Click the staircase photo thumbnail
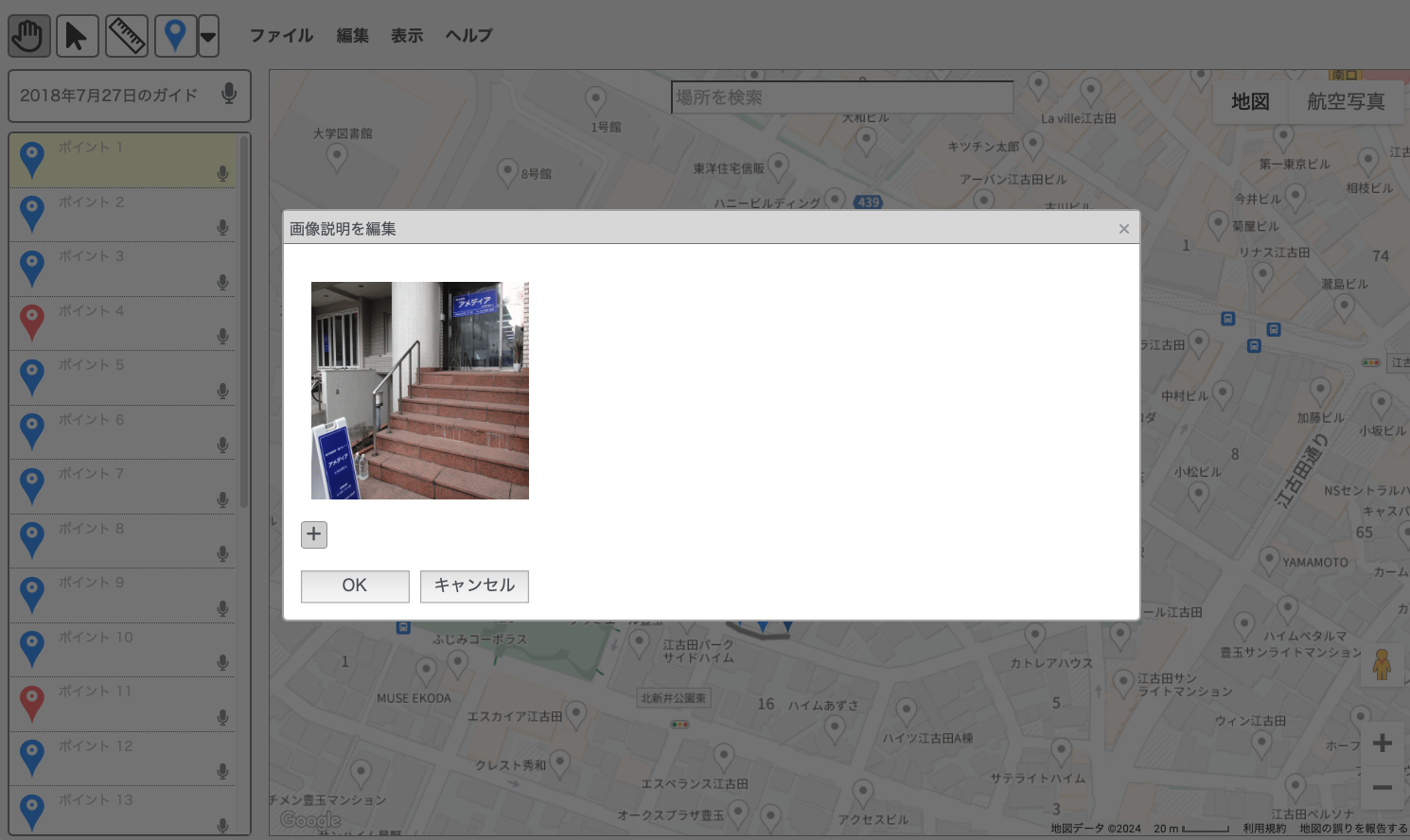The height and width of the screenshot is (840, 1410). tap(420, 391)
